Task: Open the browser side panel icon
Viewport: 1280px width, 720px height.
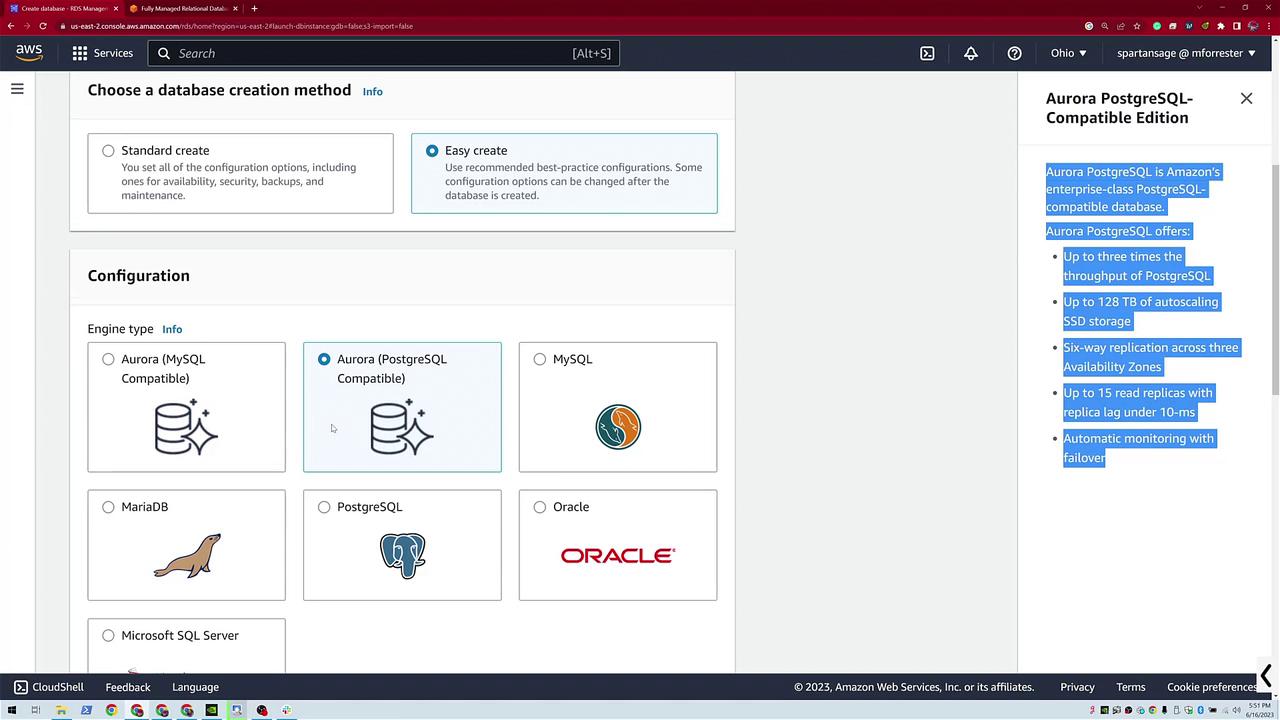Action: click(x=1237, y=26)
